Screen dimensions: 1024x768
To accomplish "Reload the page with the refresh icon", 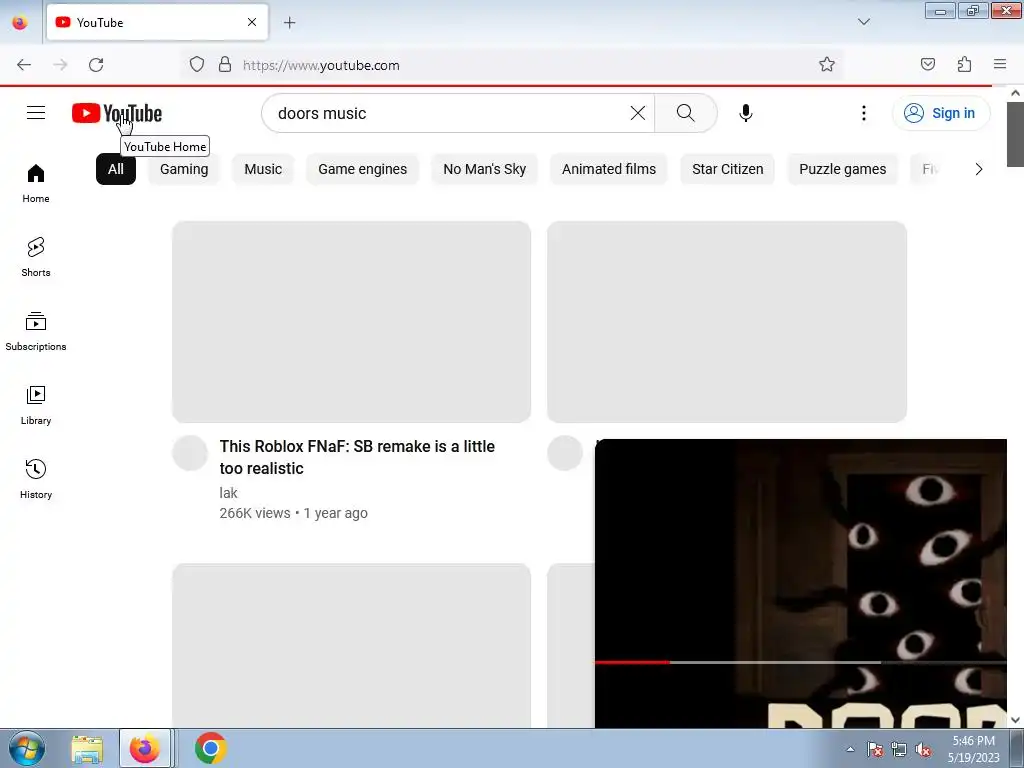I will [96, 65].
